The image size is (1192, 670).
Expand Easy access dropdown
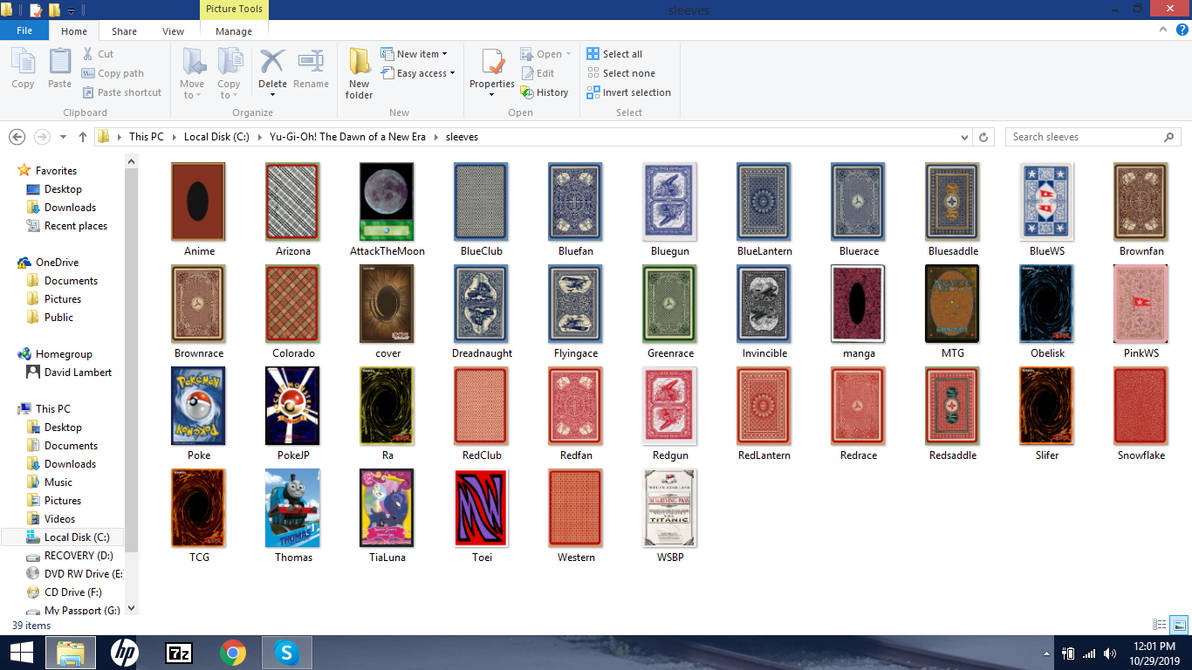click(452, 73)
